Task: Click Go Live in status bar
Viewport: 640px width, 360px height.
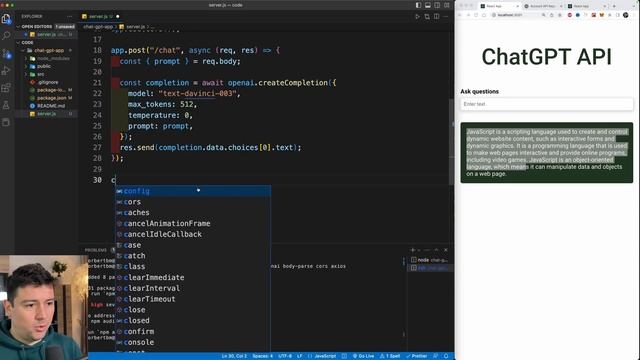Action: pos(364,356)
